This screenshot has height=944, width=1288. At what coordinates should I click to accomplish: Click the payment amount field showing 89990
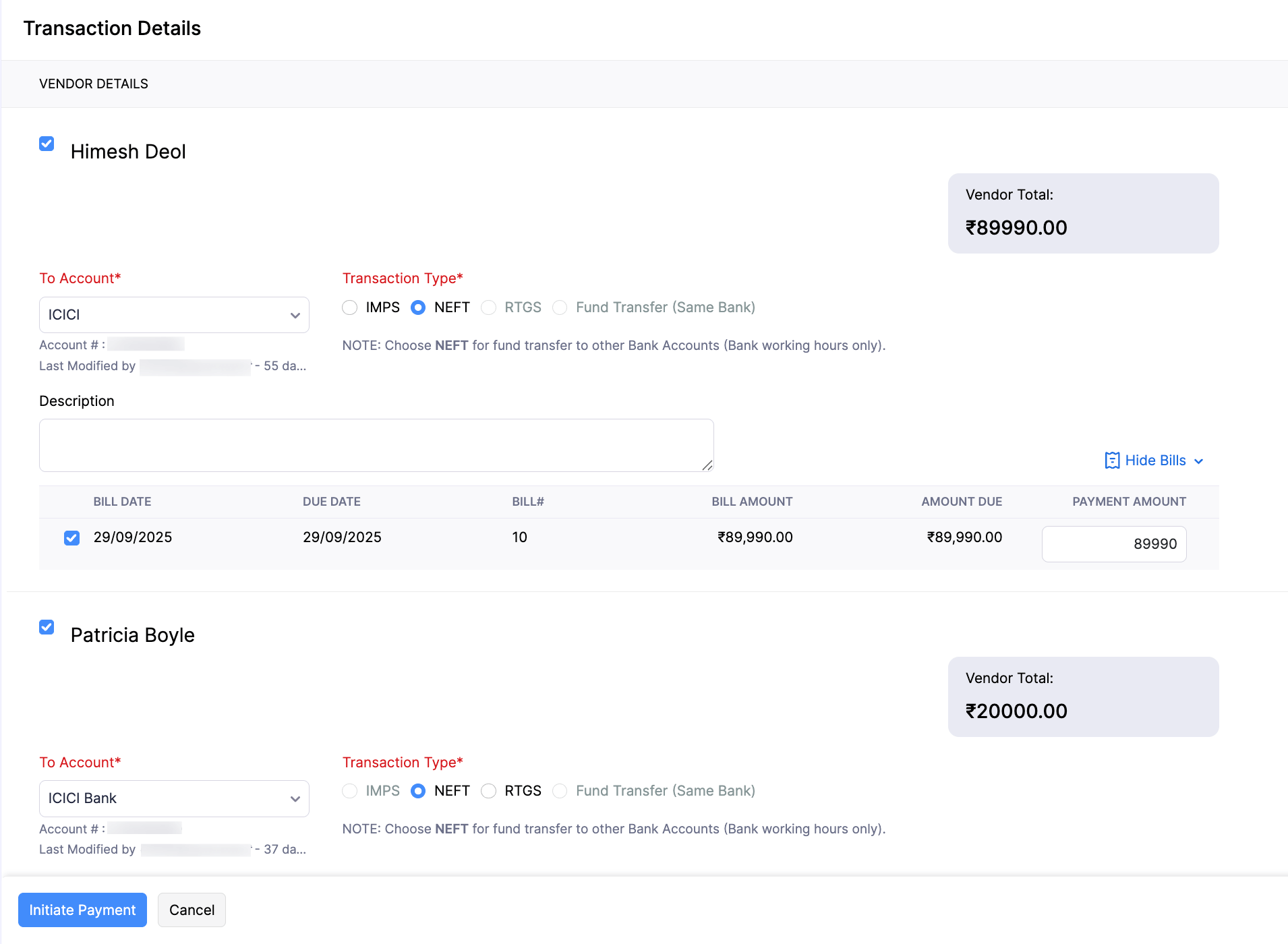(x=1113, y=543)
